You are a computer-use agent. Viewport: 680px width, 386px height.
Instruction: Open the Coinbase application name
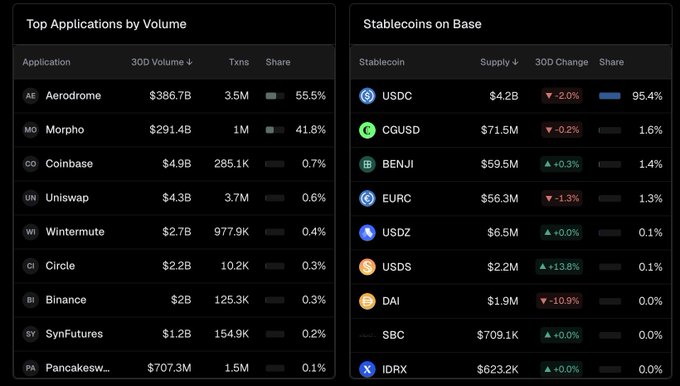click(69, 164)
